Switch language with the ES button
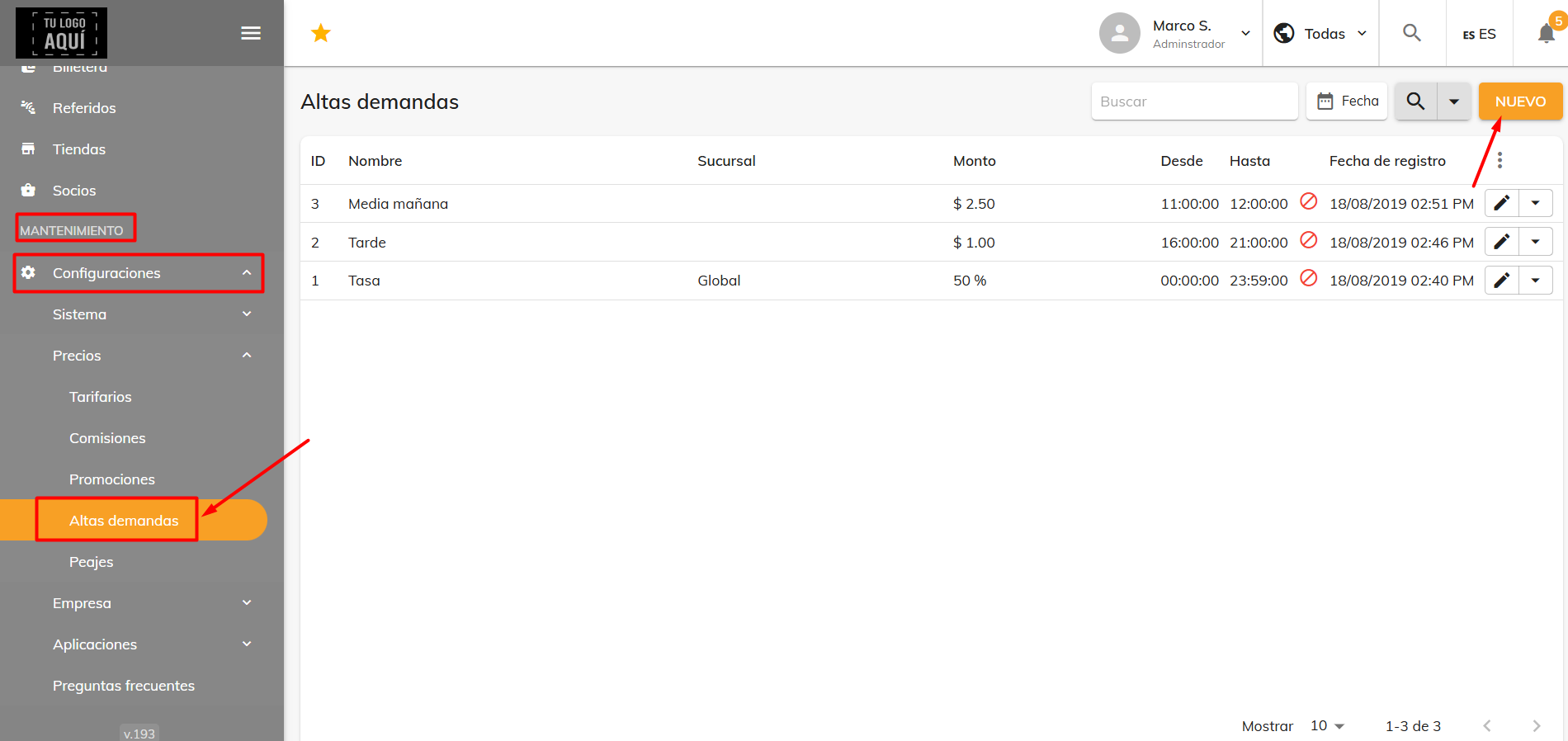The image size is (1568, 741). point(1479,34)
